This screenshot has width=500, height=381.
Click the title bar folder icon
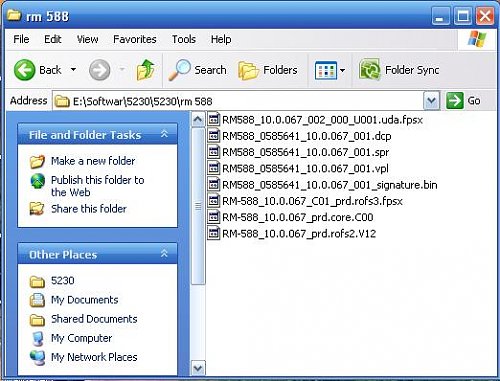point(14,15)
